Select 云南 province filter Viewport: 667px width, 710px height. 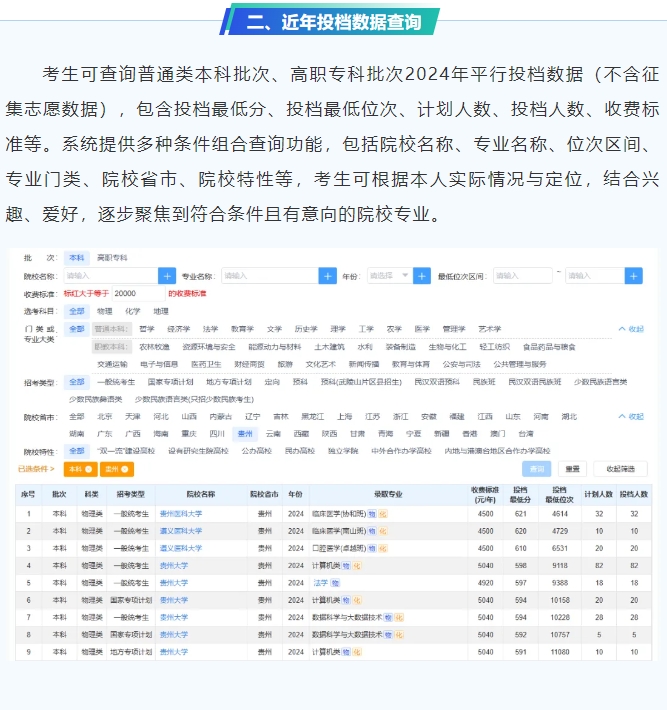coord(273,434)
